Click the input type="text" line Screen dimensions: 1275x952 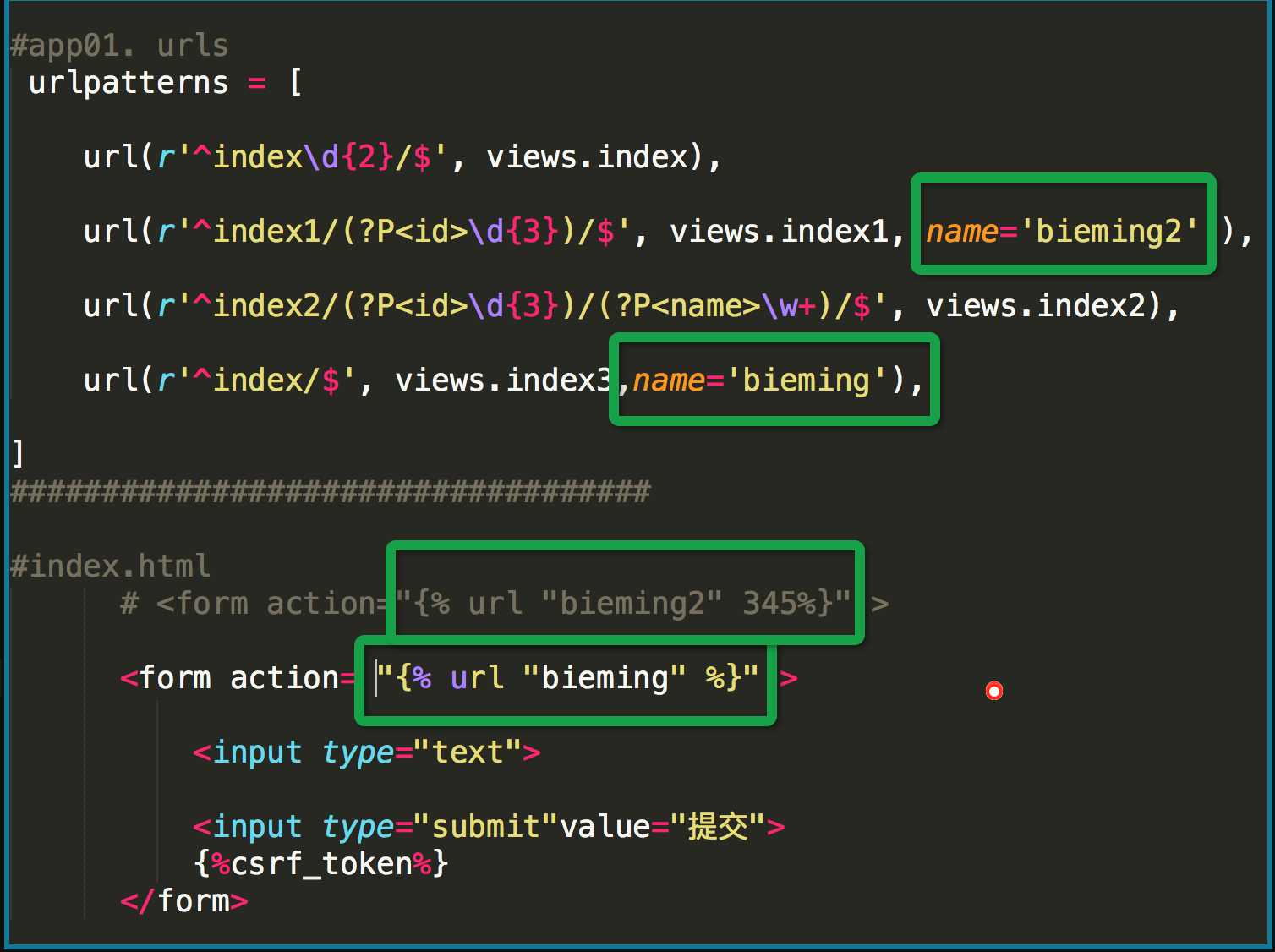[x=367, y=752]
